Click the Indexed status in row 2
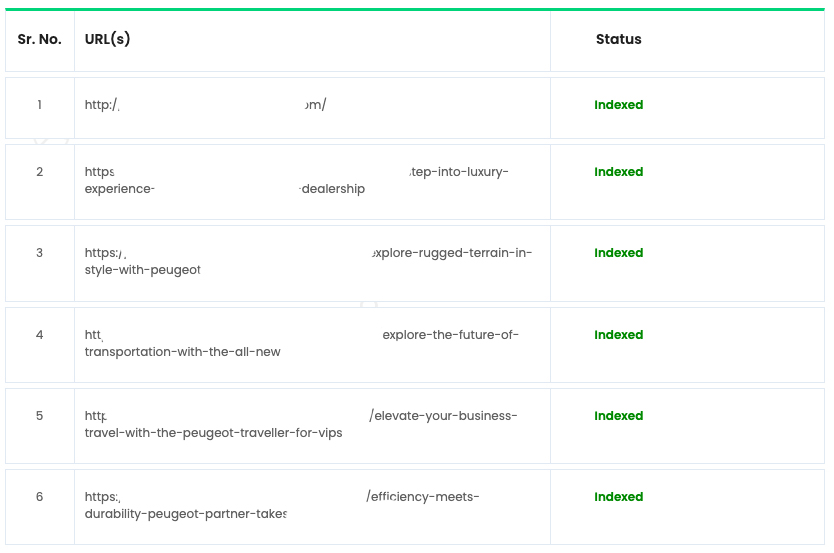The image size is (834, 553). tap(619, 172)
